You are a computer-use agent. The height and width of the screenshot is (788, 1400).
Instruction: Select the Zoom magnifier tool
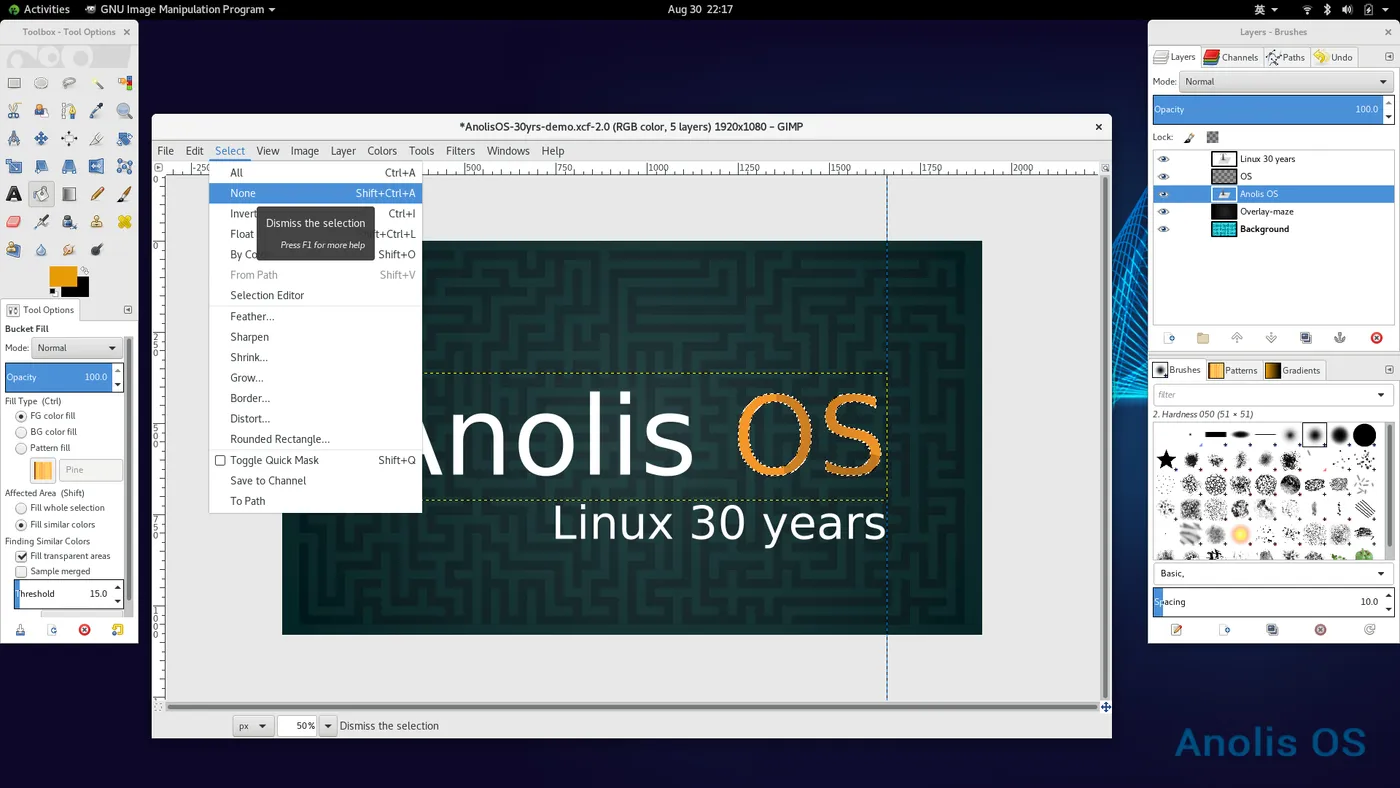pos(124,111)
